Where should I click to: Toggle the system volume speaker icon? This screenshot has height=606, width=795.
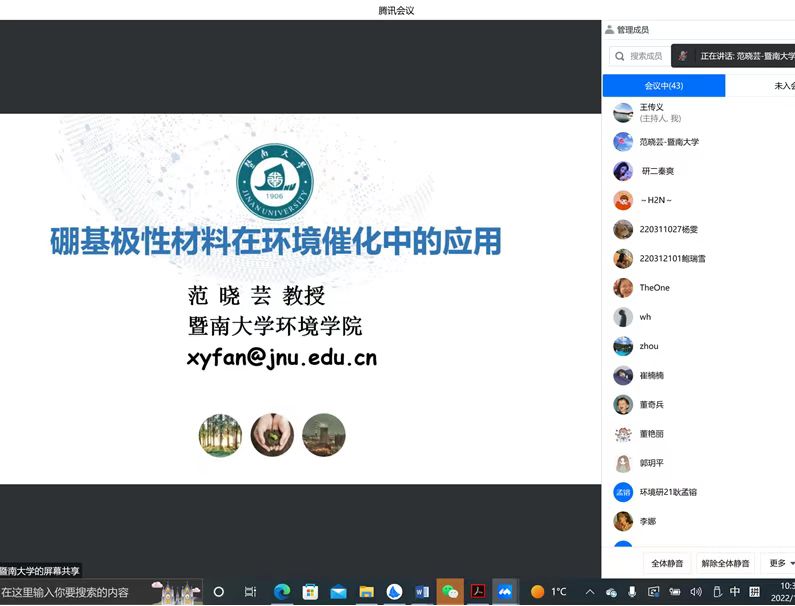[x=695, y=591]
